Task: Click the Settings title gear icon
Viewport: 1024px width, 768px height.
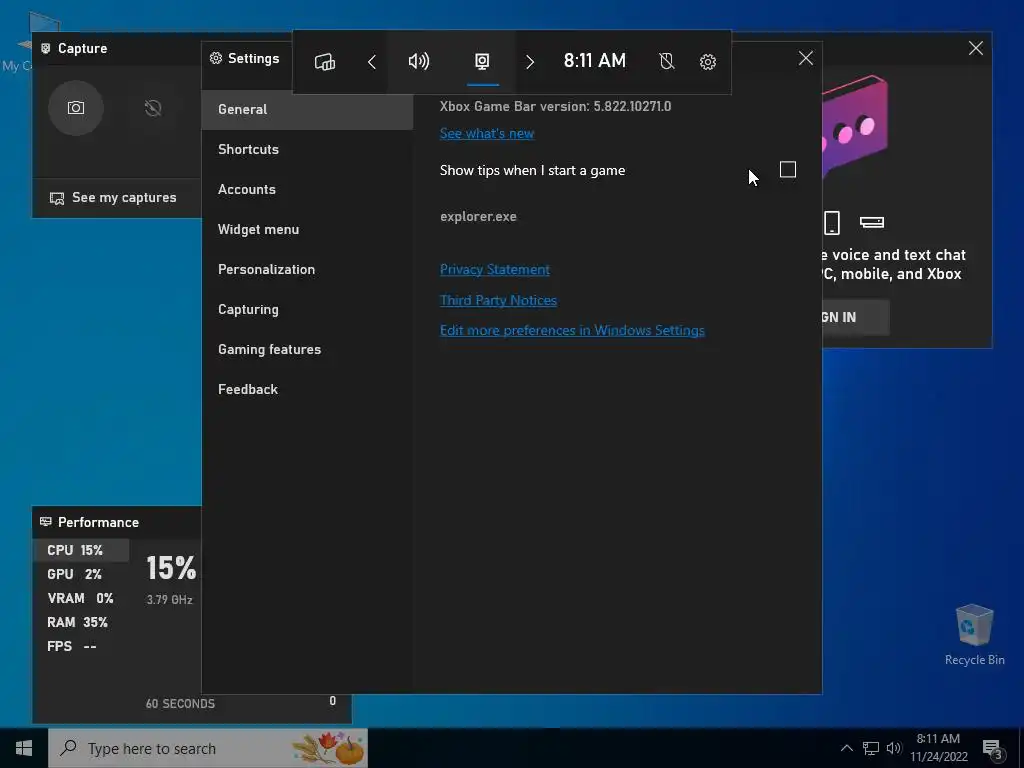Action: tap(216, 58)
